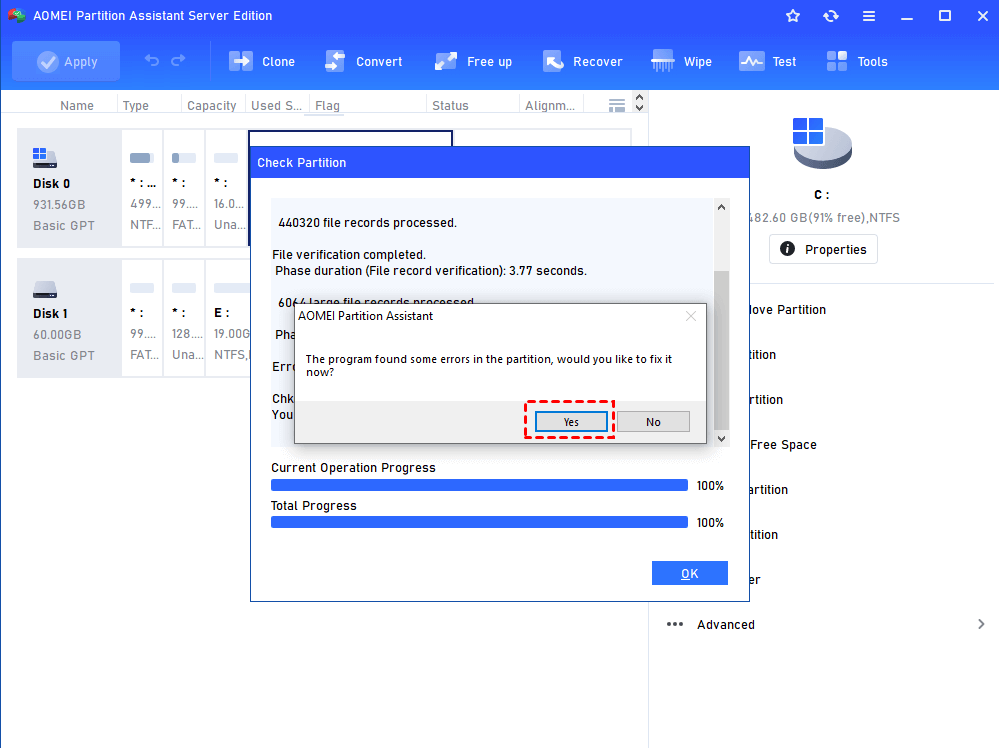Click the Move Partition option
Image resolution: width=999 pixels, height=748 pixels.
[x=787, y=310]
